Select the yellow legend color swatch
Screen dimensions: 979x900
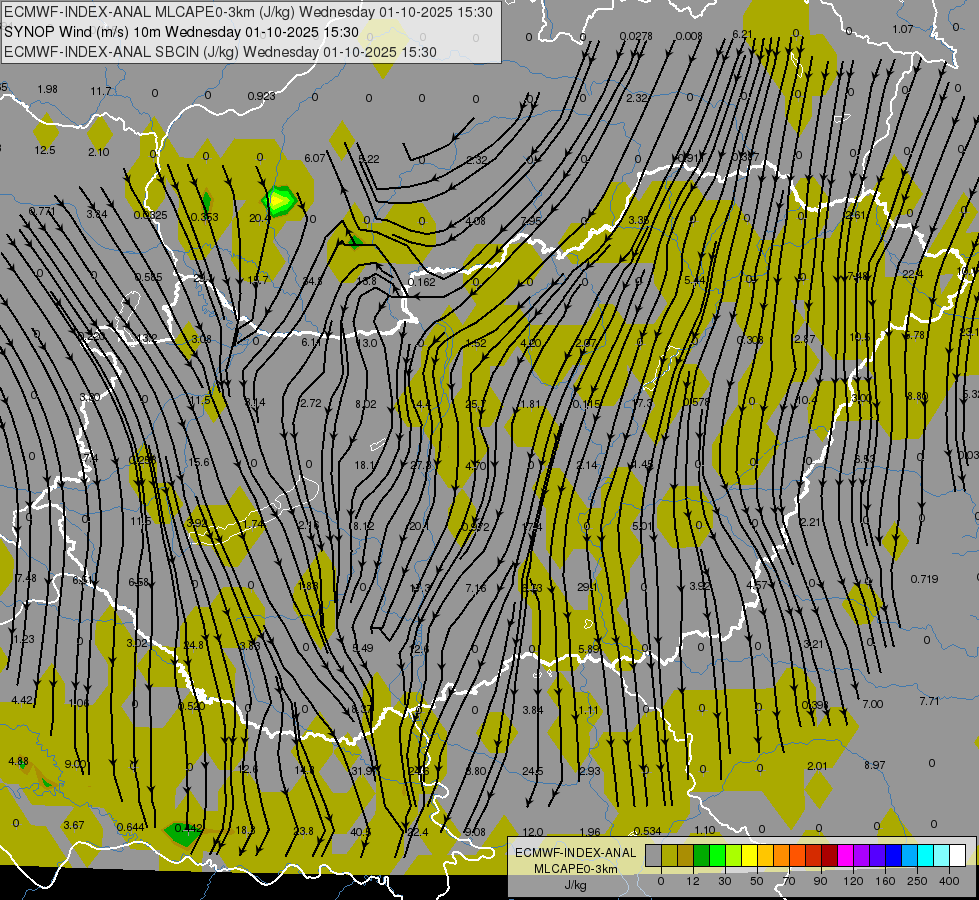[749, 855]
